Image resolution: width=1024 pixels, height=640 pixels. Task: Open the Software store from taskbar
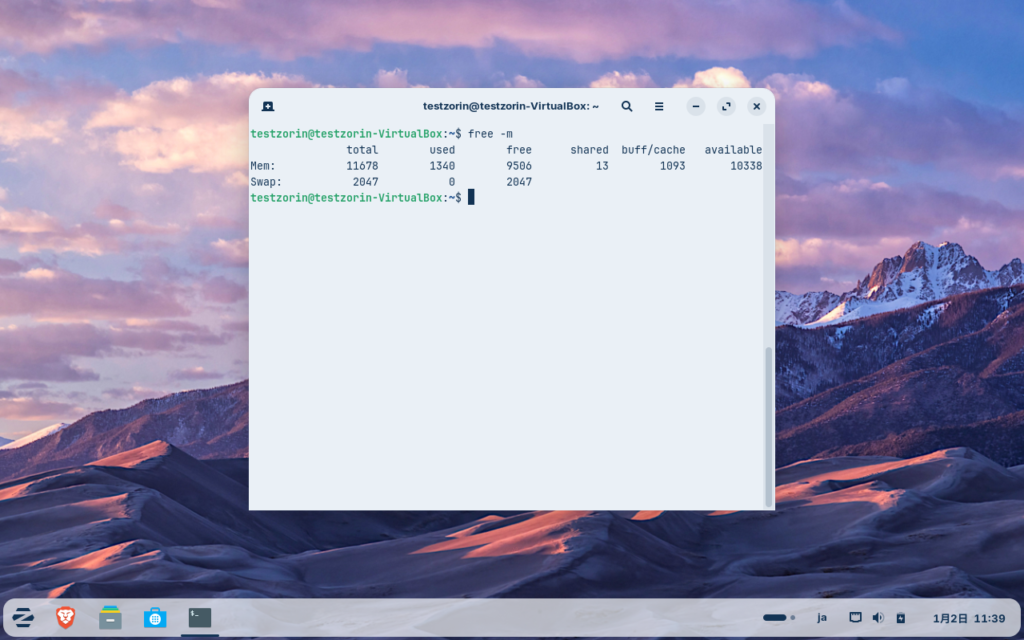[x=155, y=618]
